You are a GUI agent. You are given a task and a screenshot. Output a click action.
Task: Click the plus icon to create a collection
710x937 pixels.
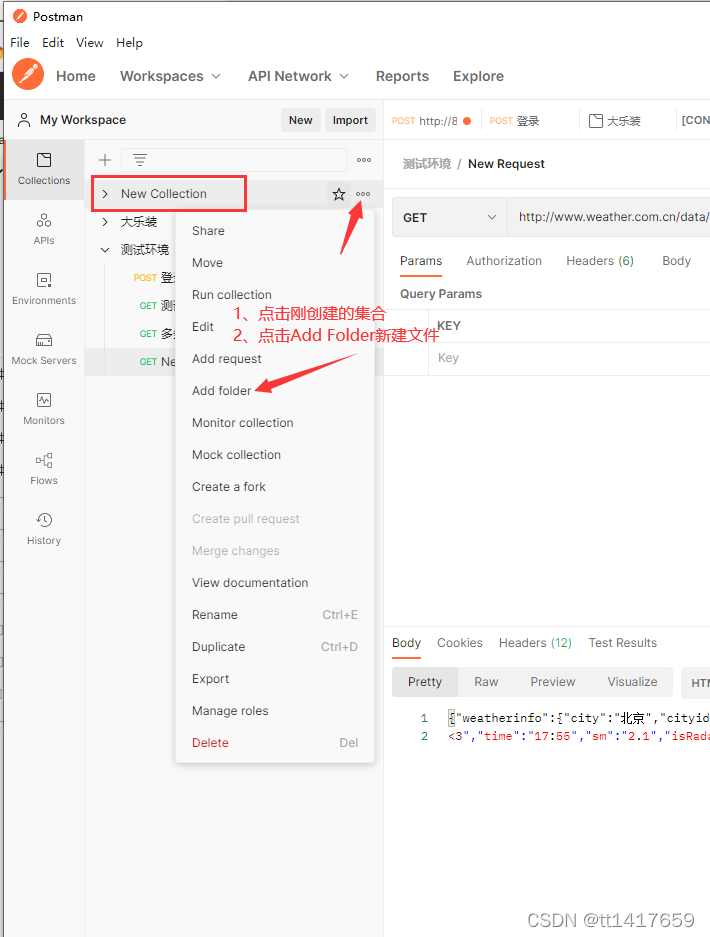pyautogui.click(x=105, y=160)
